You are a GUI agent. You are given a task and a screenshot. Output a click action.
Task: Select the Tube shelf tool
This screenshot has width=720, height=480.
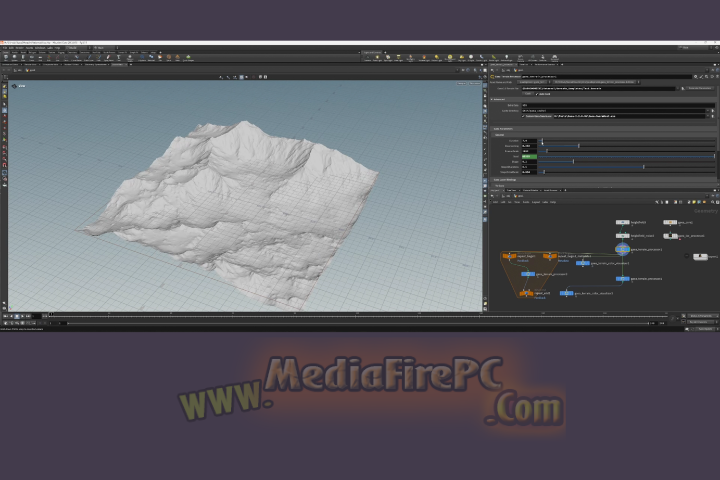click(x=23, y=57)
